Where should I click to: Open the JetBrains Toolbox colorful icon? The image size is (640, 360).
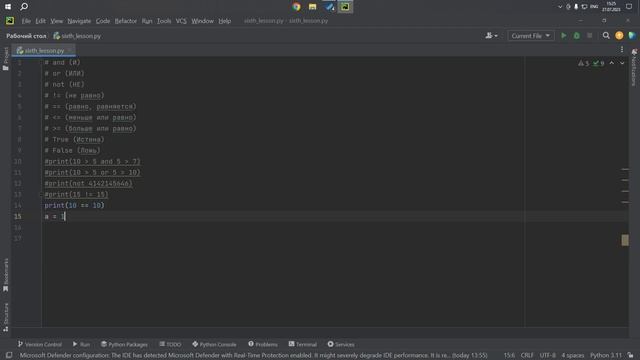point(632,36)
